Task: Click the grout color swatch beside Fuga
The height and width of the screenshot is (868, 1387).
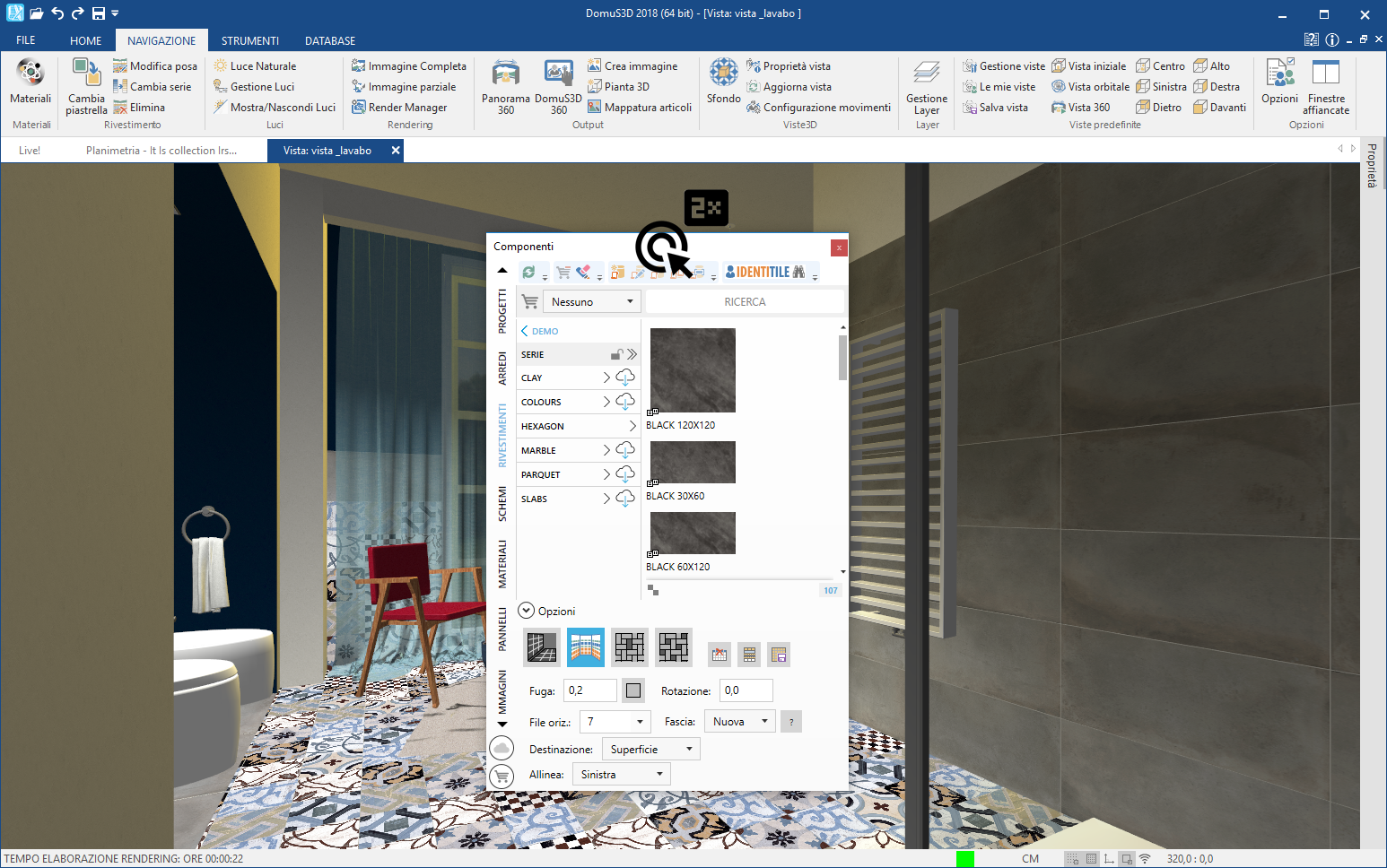Action: 633,690
